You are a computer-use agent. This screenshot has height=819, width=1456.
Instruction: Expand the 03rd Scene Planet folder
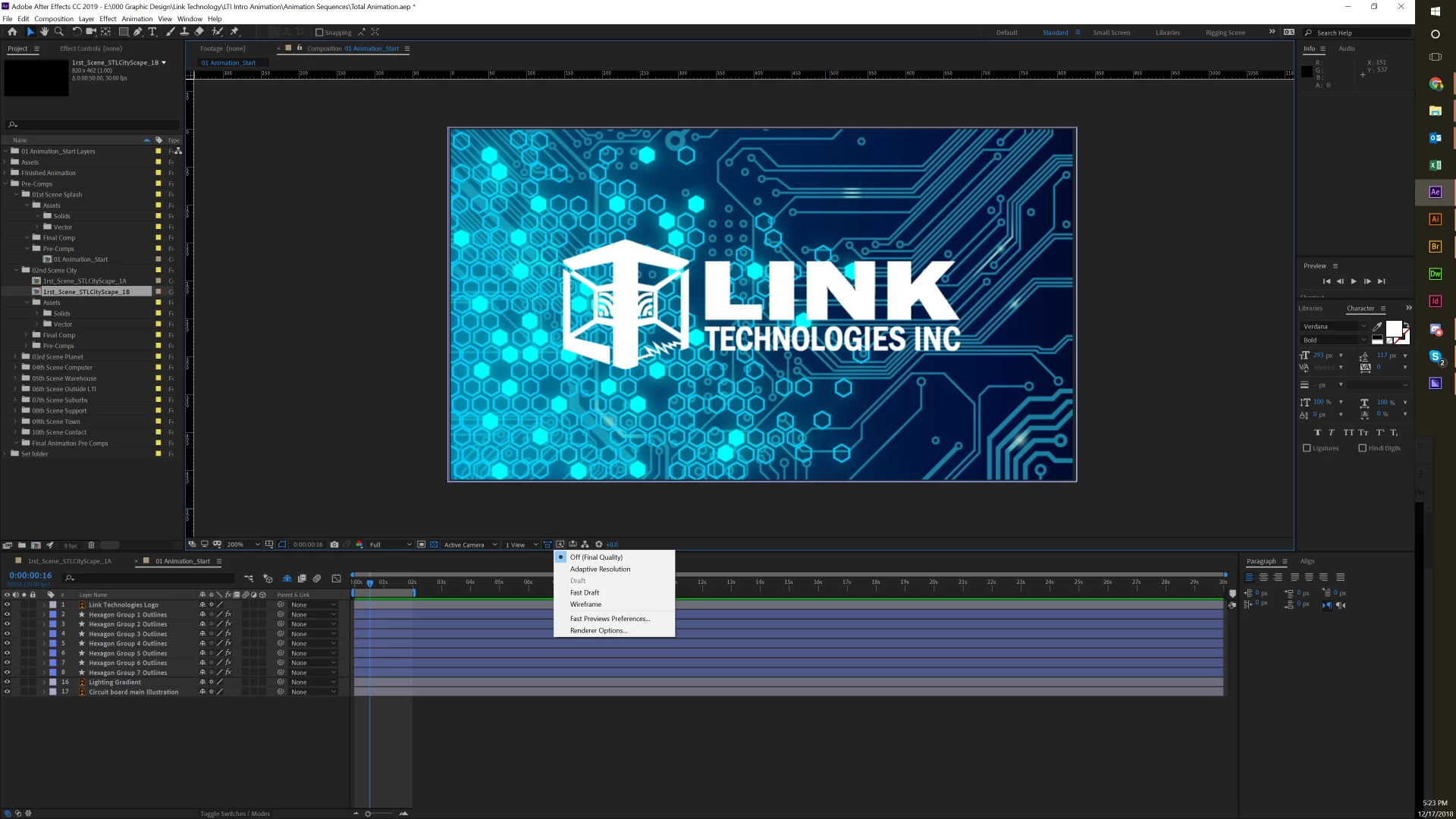(x=15, y=356)
